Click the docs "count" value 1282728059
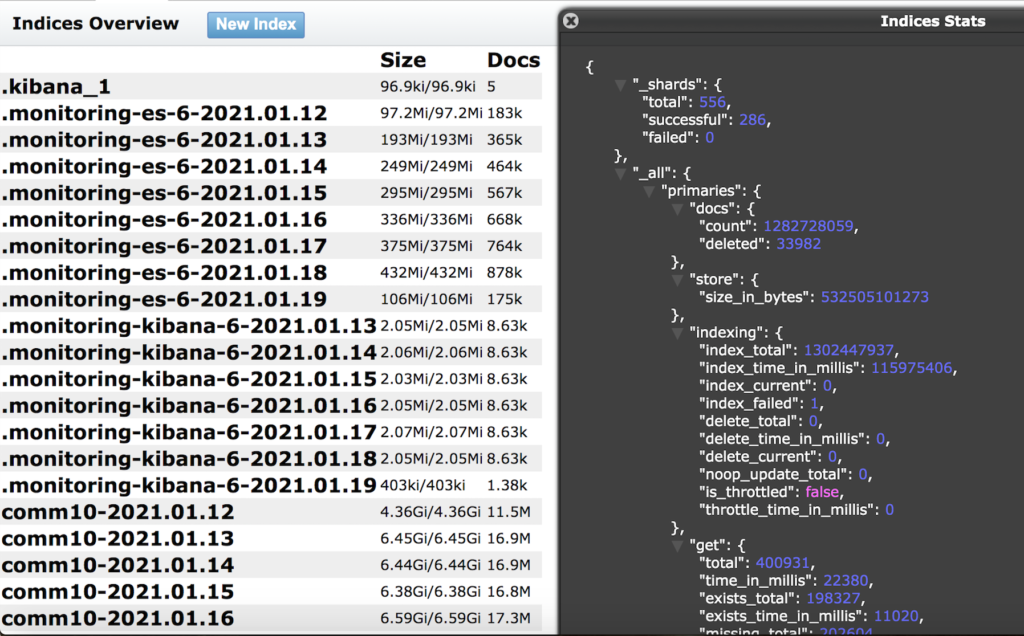Viewport: 1024px width, 636px height. 808,227
